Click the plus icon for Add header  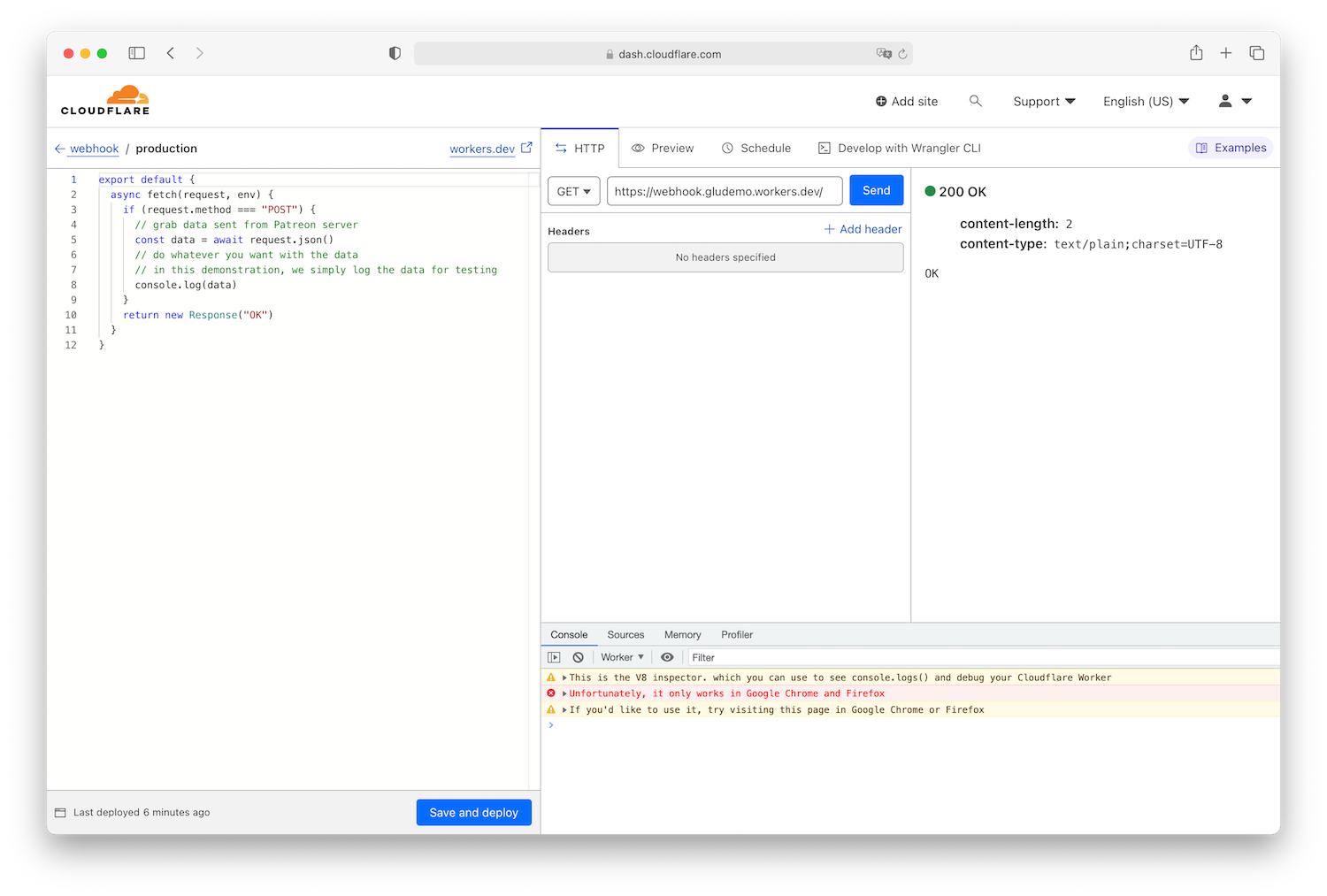pos(829,229)
